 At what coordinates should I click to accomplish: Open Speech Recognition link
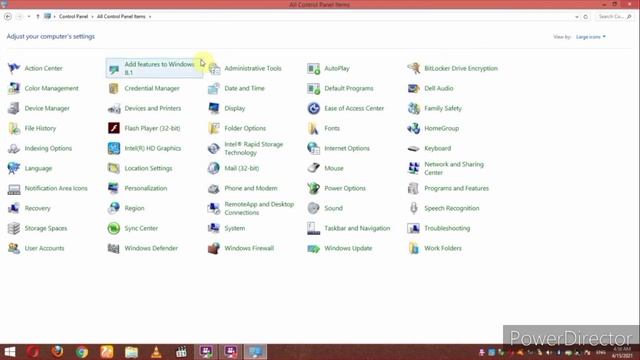tap(452, 208)
